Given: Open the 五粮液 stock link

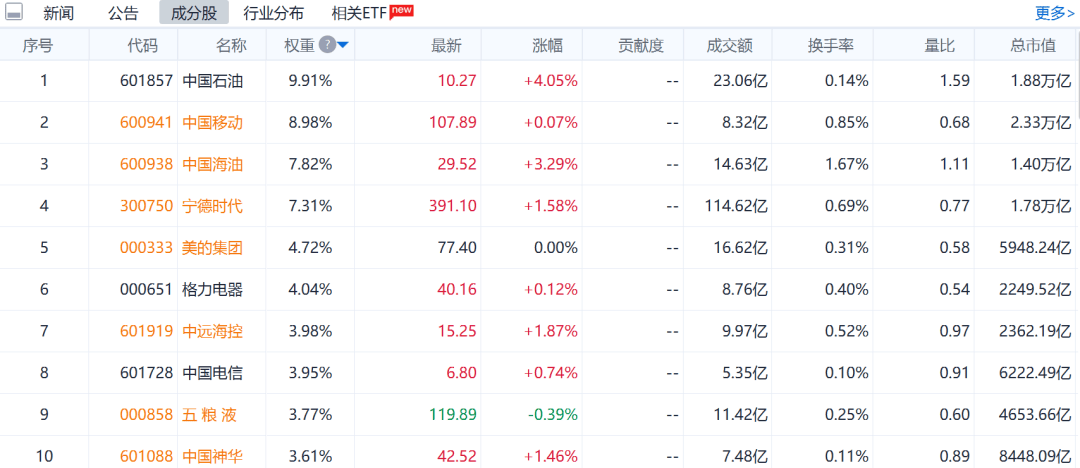Looking at the screenshot, I should tap(212, 414).
